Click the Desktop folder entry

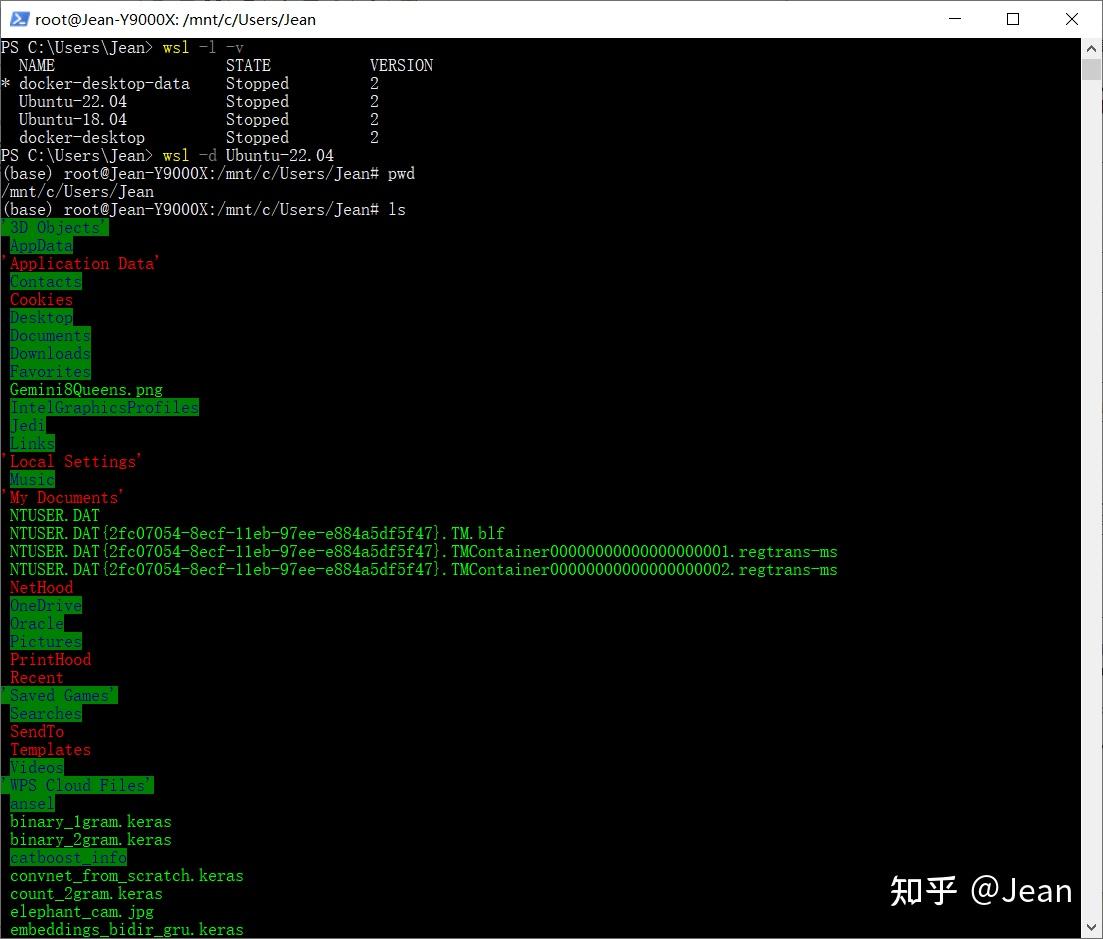click(x=40, y=317)
